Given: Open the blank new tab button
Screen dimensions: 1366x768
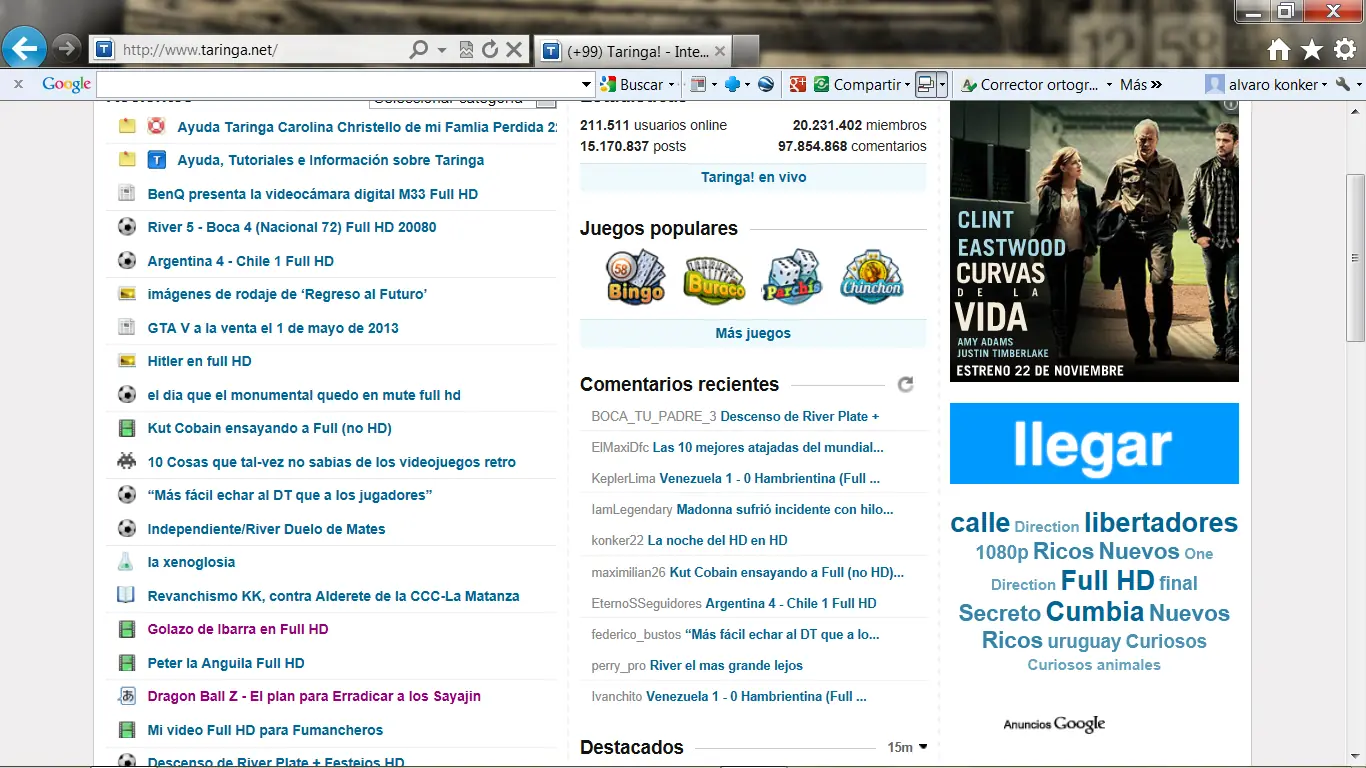Looking at the screenshot, I should [x=746, y=51].
